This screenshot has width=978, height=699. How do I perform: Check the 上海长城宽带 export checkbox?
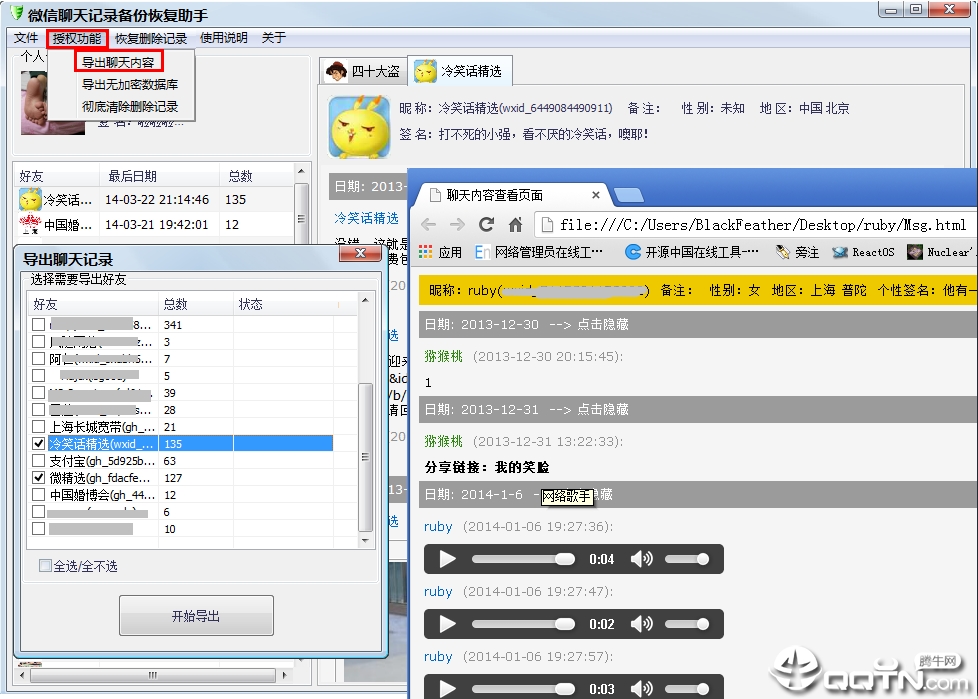[39, 427]
